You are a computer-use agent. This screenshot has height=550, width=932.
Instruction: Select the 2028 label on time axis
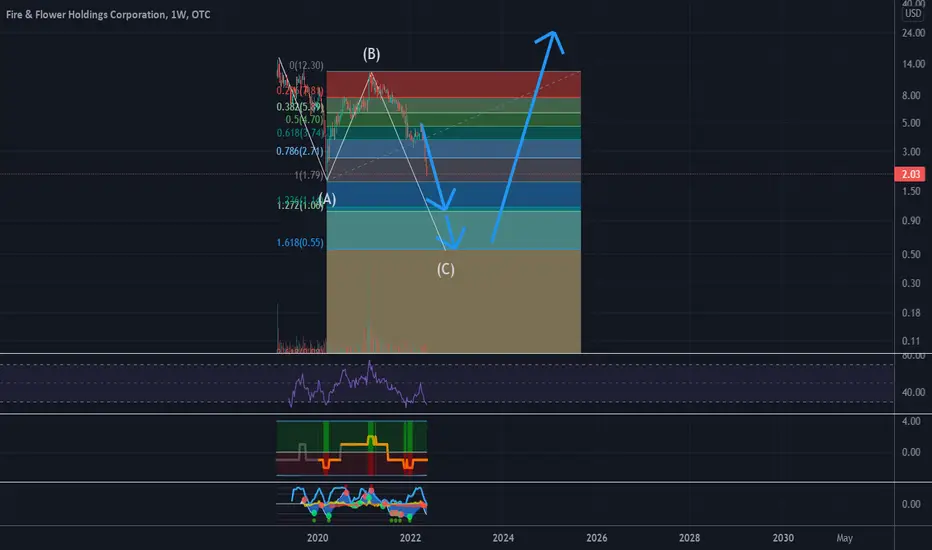coord(689,538)
